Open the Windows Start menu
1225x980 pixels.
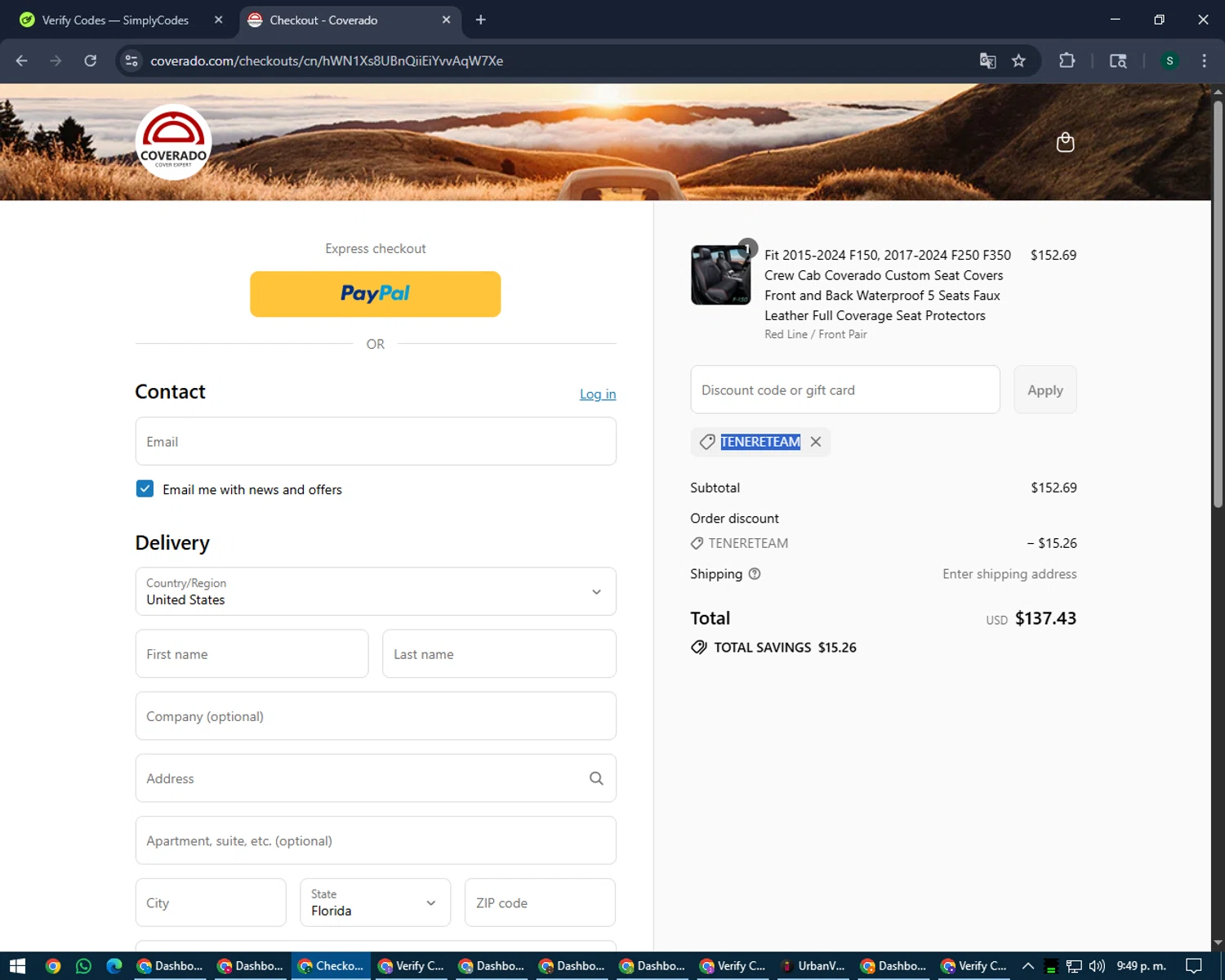[x=18, y=966]
